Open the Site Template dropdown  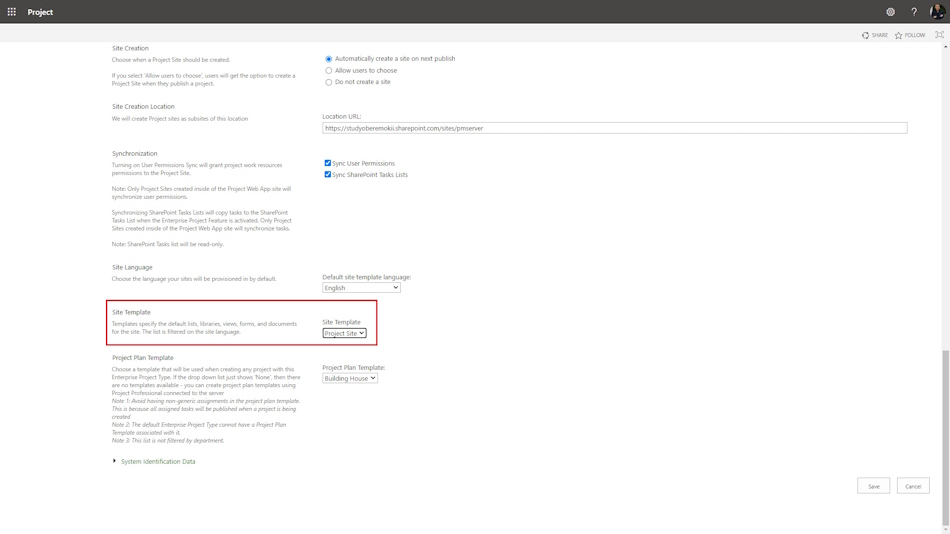[x=344, y=333]
